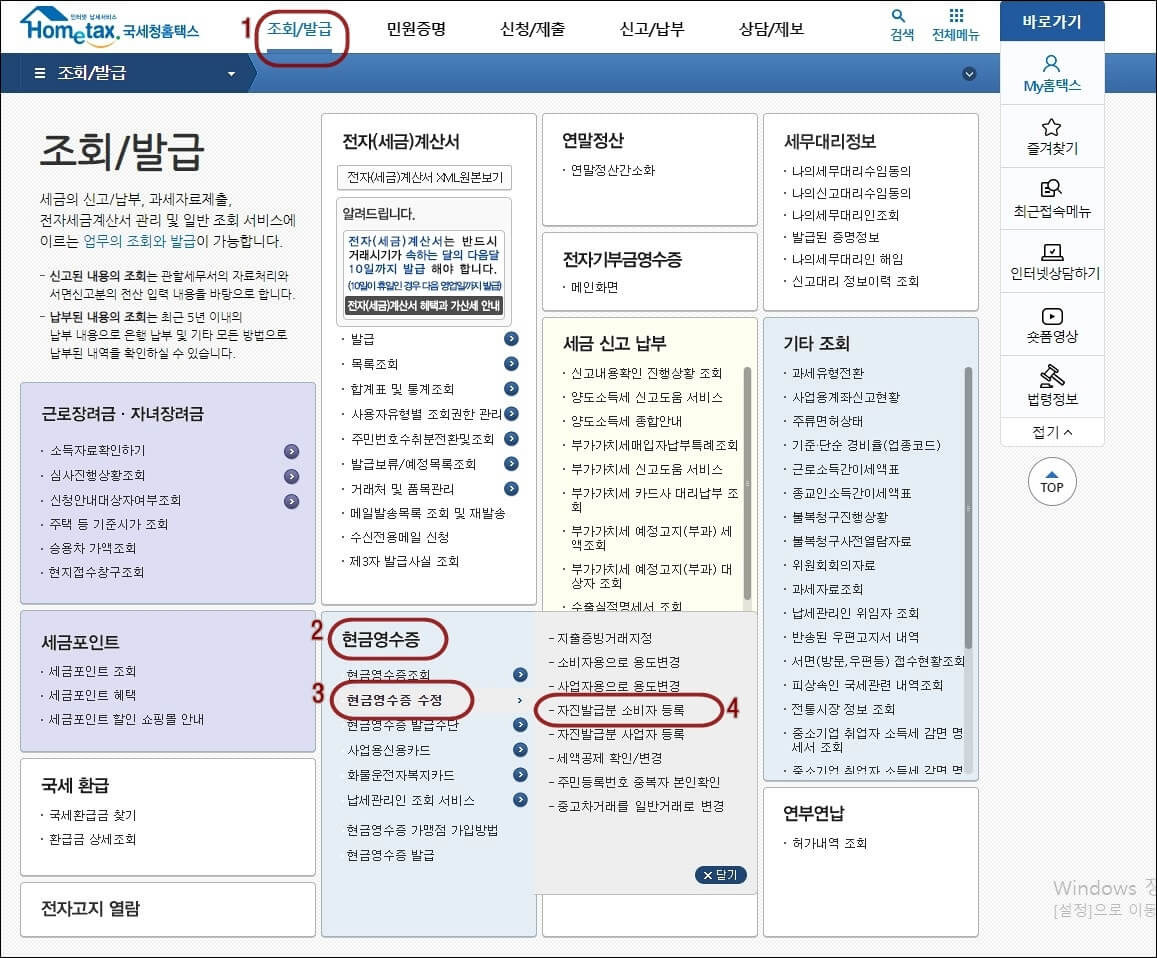
Task: Open 인터넷상담하기 from the sidebar
Action: (x=1051, y=257)
